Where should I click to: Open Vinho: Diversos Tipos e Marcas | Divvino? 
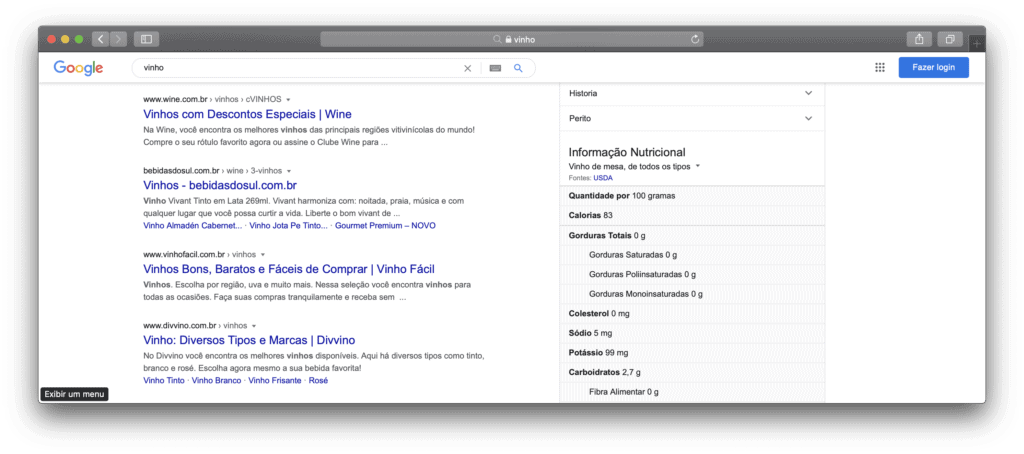(x=249, y=340)
